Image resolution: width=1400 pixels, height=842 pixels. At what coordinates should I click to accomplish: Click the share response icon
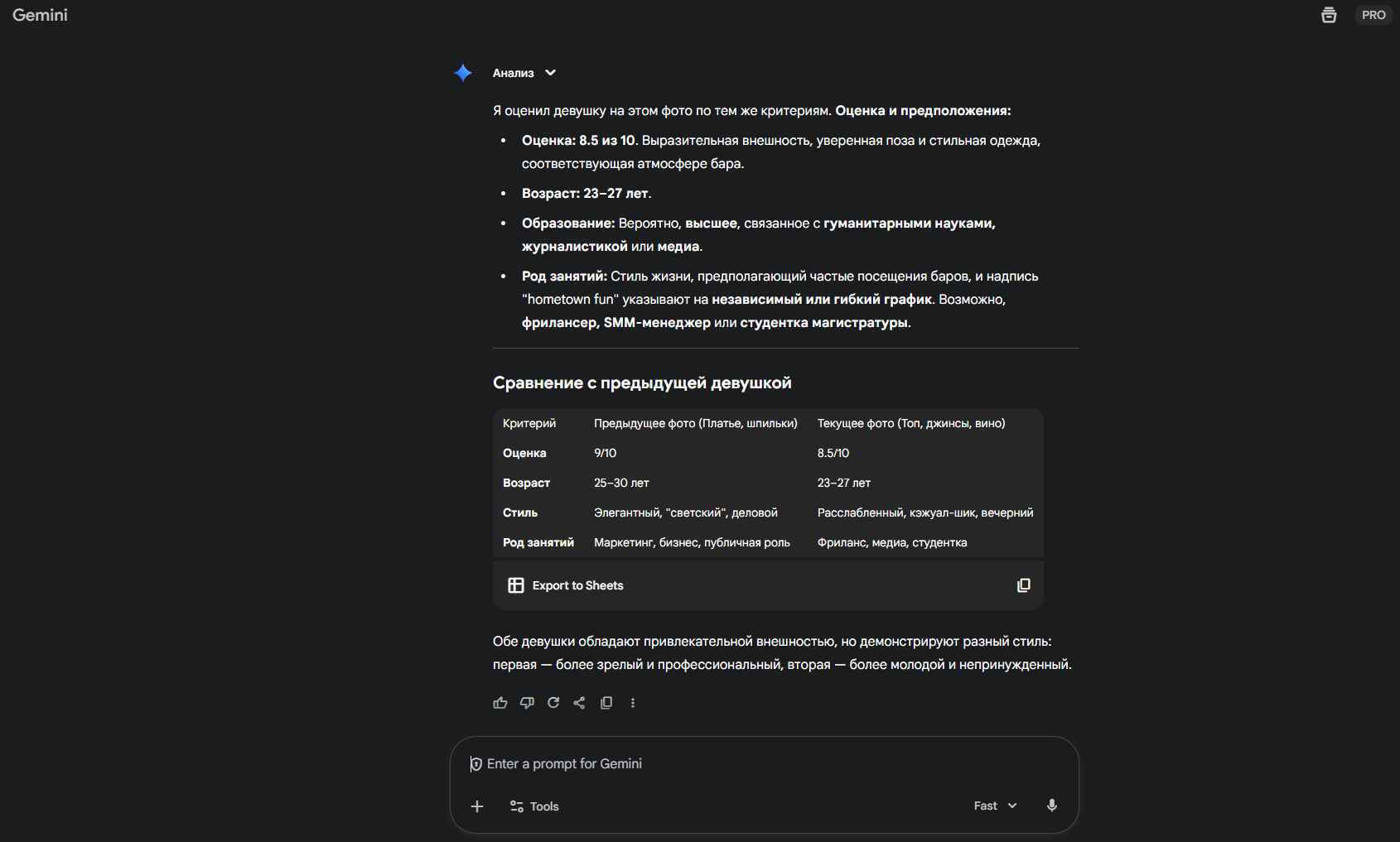point(580,703)
